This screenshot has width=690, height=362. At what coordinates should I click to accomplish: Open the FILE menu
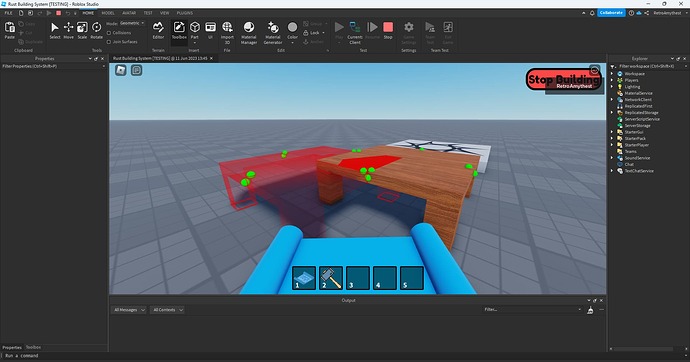[8, 13]
